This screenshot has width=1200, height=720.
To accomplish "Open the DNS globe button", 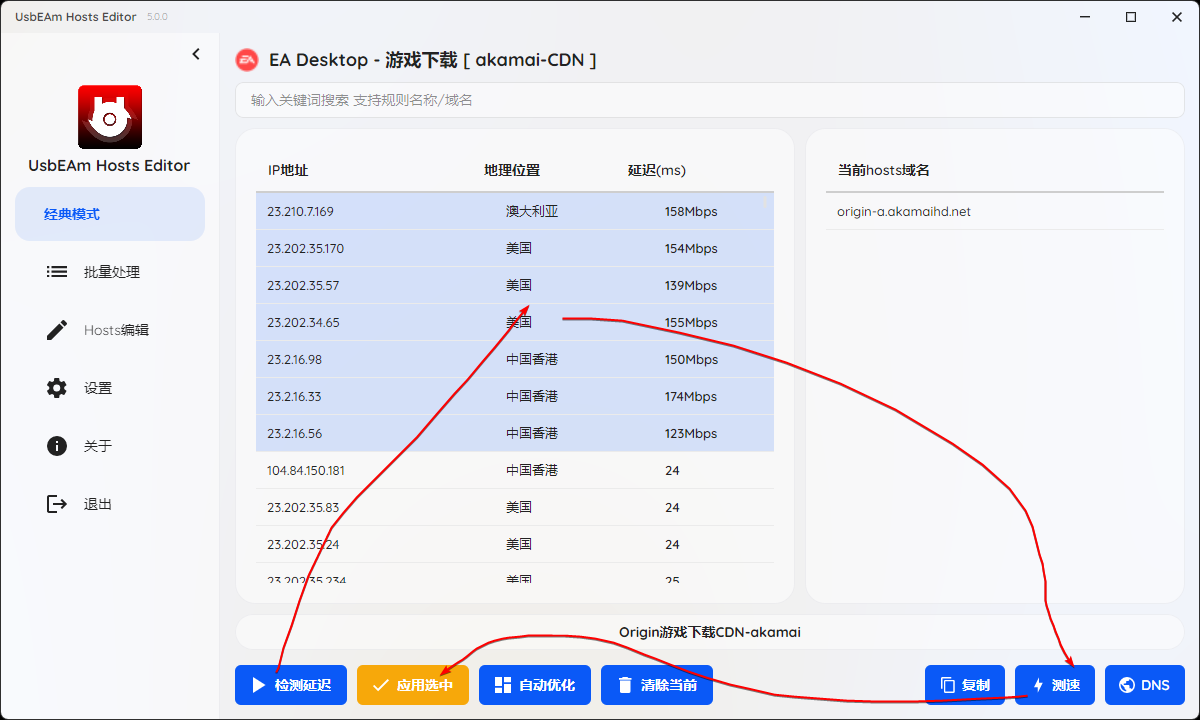I will pos(1145,685).
